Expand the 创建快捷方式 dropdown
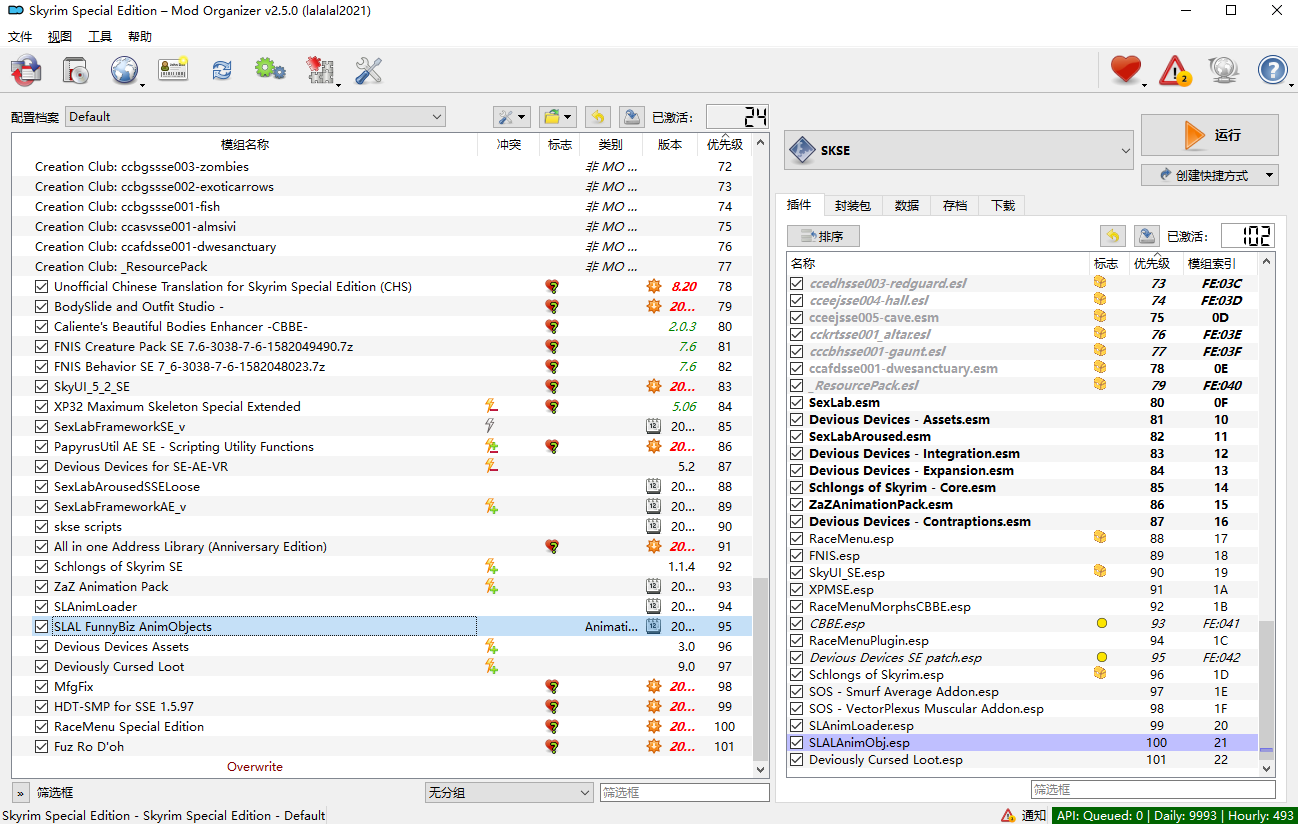Image resolution: width=1298 pixels, height=824 pixels. click(x=1210, y=175)
